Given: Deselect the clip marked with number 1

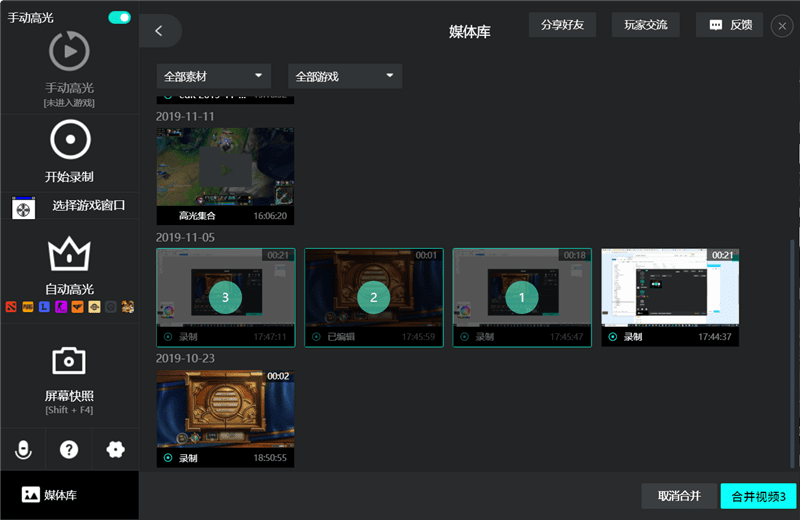Looking at the screenshot, I should [x=521, y=297].
